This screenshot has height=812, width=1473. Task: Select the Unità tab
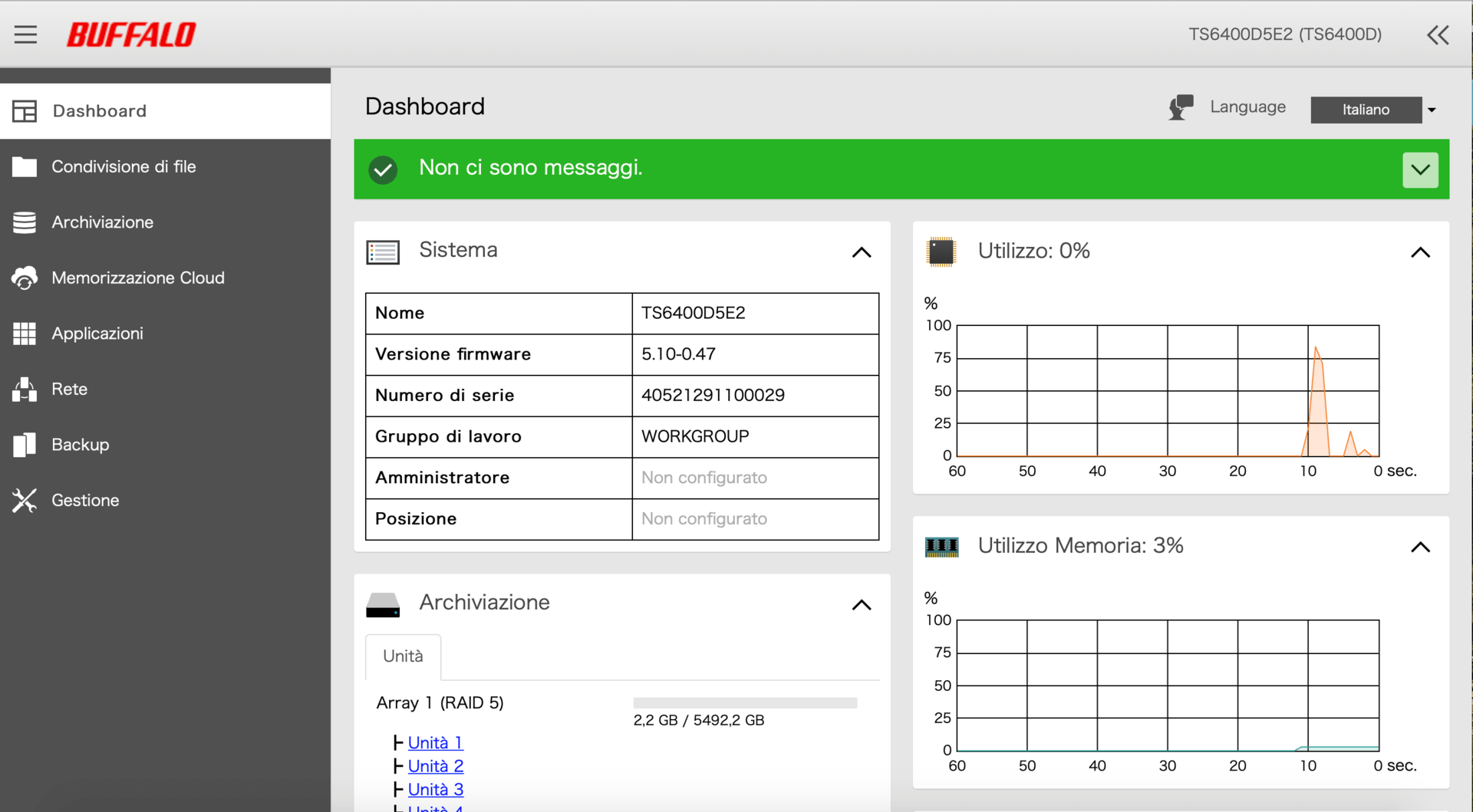[403, 656]
